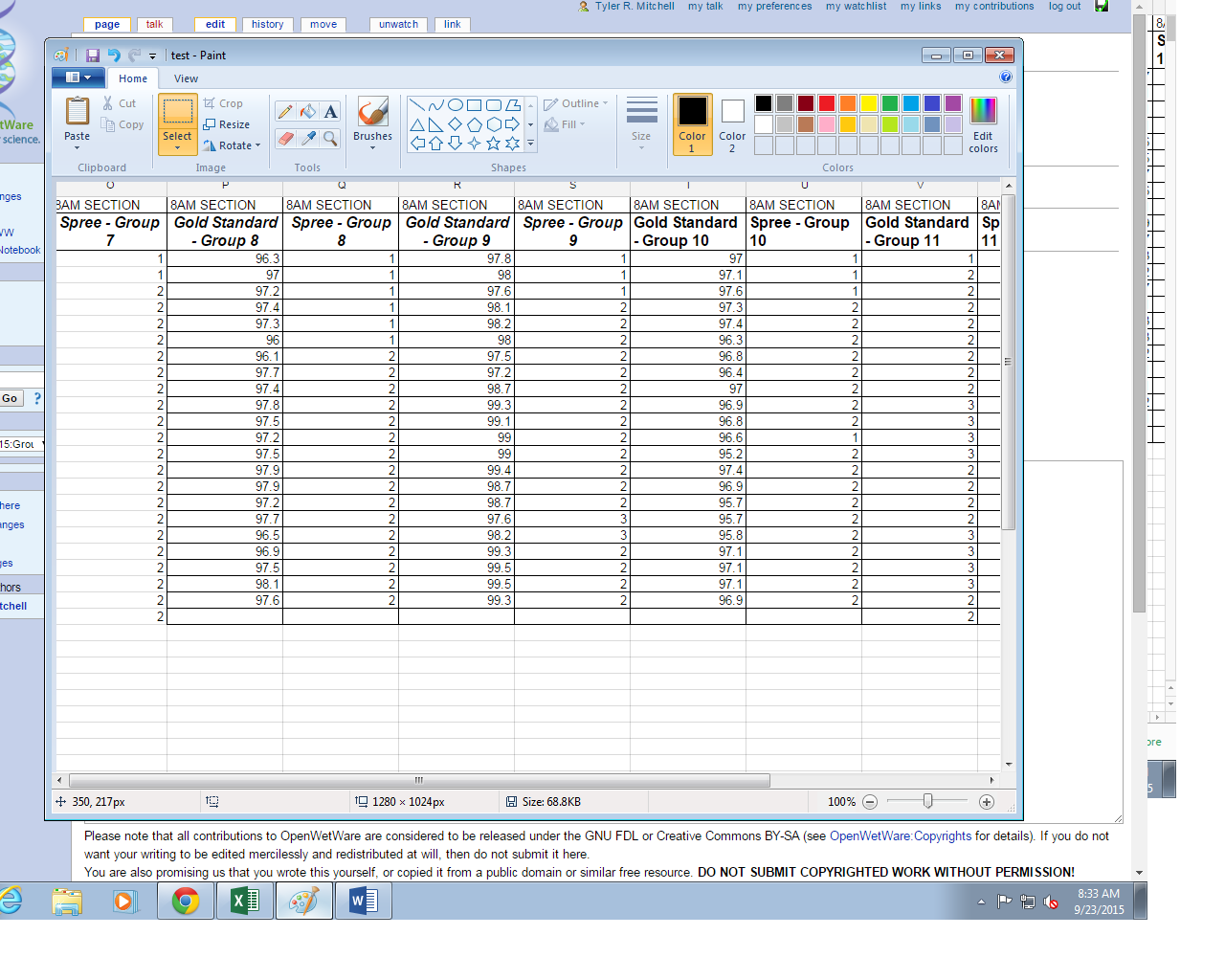Viewport: 1225px width, 980px height.
Task: Select the Fill with color bucket tool
Action: [308, 112]
